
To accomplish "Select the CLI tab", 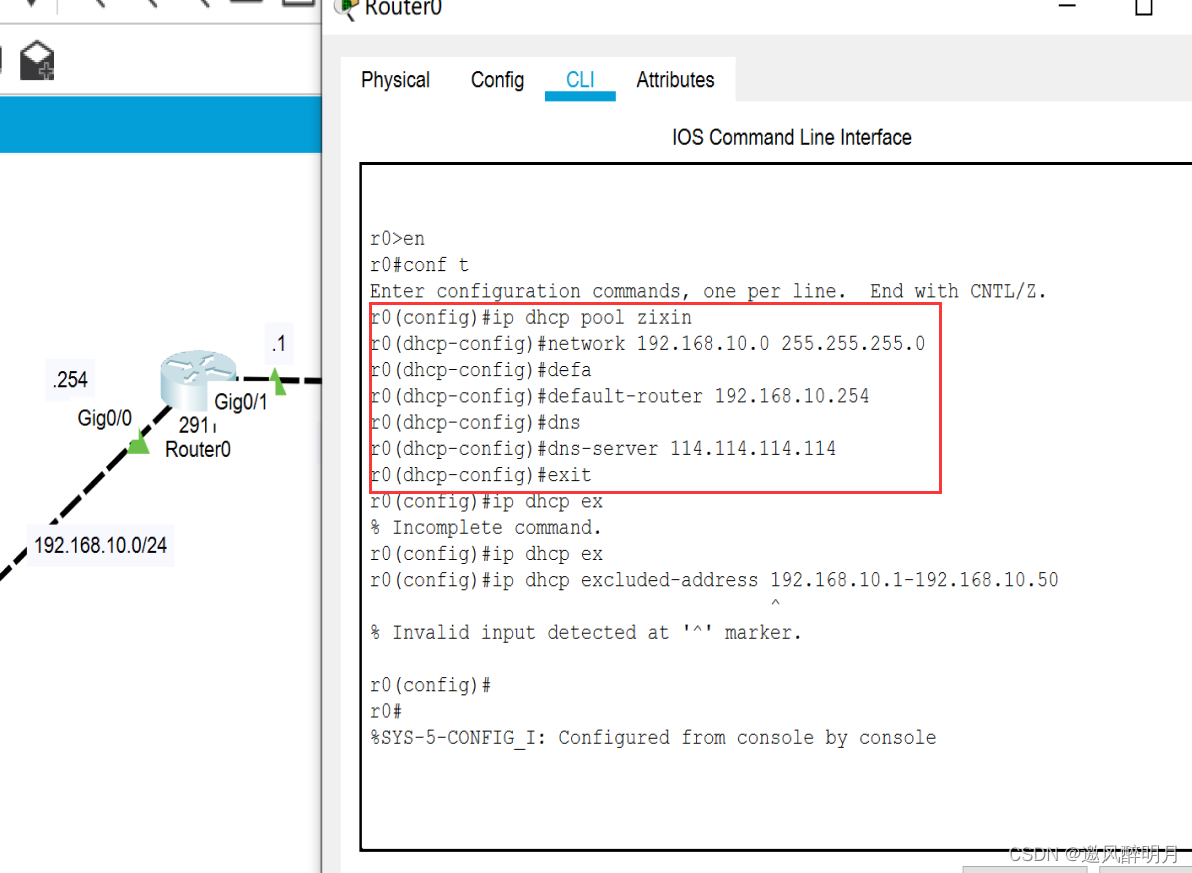I will tap(580, 80).
